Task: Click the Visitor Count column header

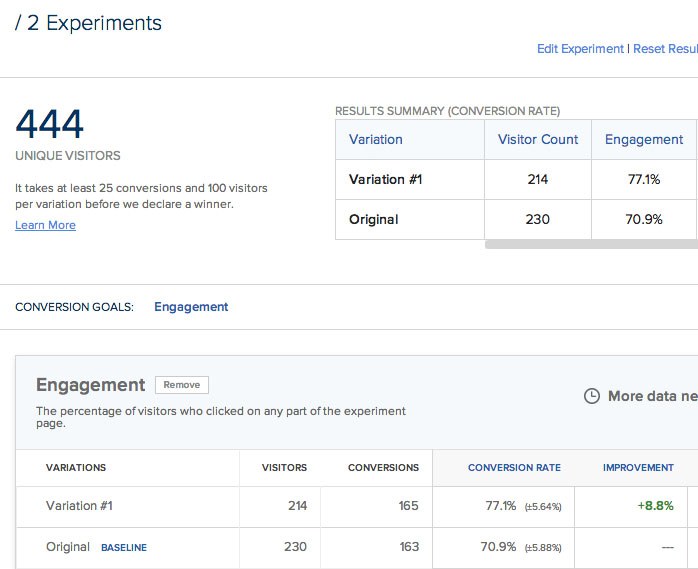Action: tap(538, 140)
